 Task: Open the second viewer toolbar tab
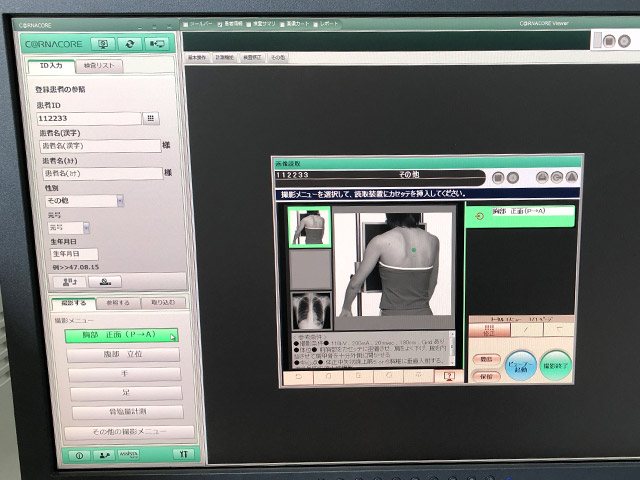[x=225, y=58]
